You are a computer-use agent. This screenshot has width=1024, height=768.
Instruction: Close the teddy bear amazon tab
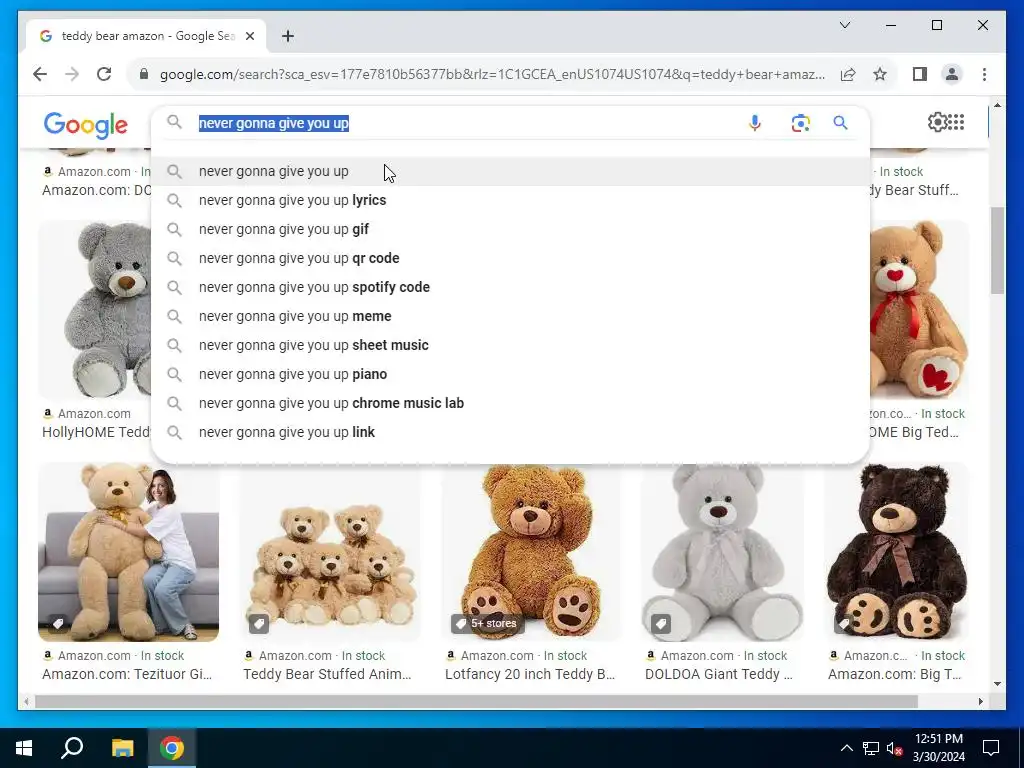(249, 36)
